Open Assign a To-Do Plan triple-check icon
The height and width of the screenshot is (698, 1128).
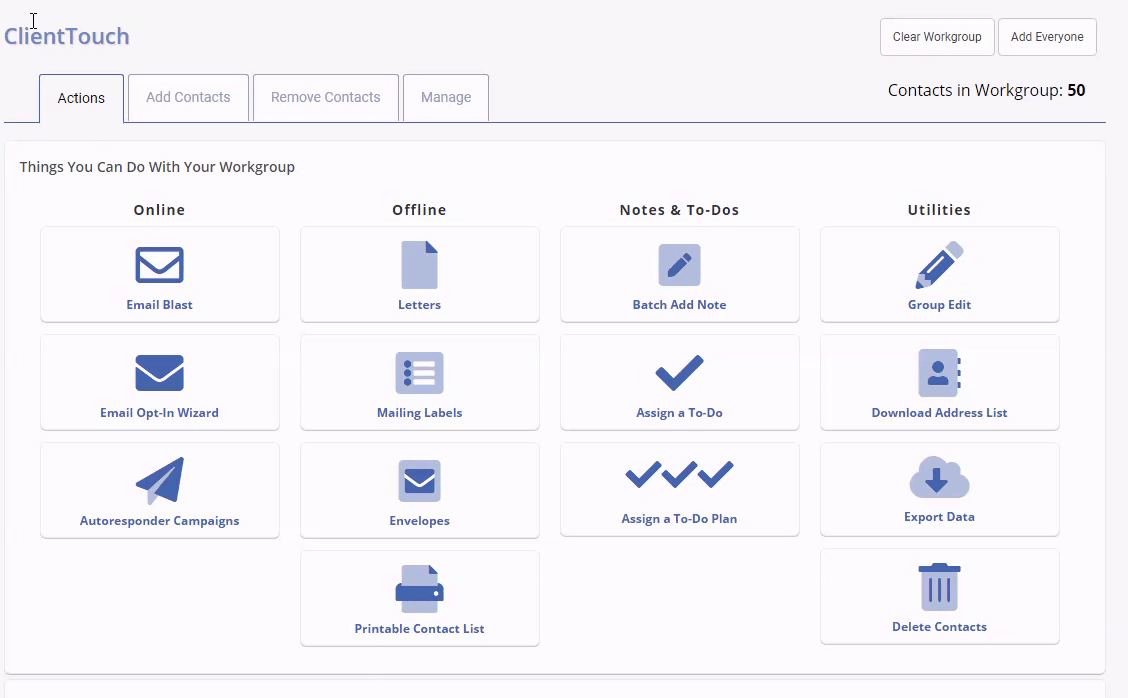pyautogui.click(x=680, y=475)
